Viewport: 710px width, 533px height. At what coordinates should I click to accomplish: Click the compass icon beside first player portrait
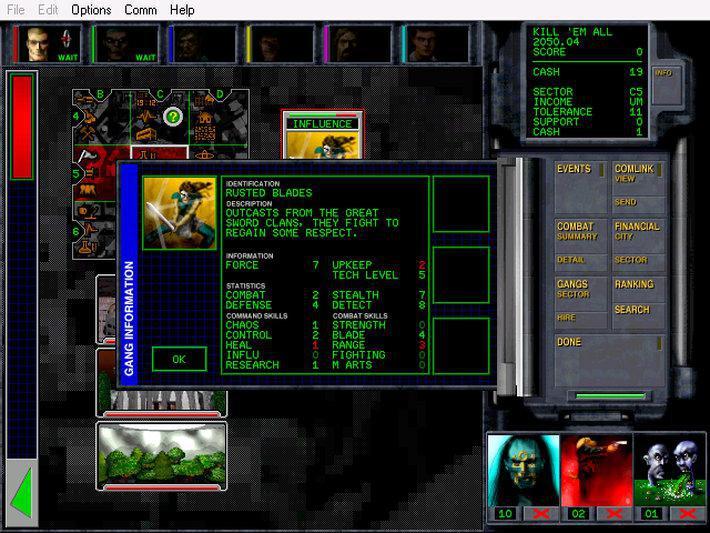67,39
